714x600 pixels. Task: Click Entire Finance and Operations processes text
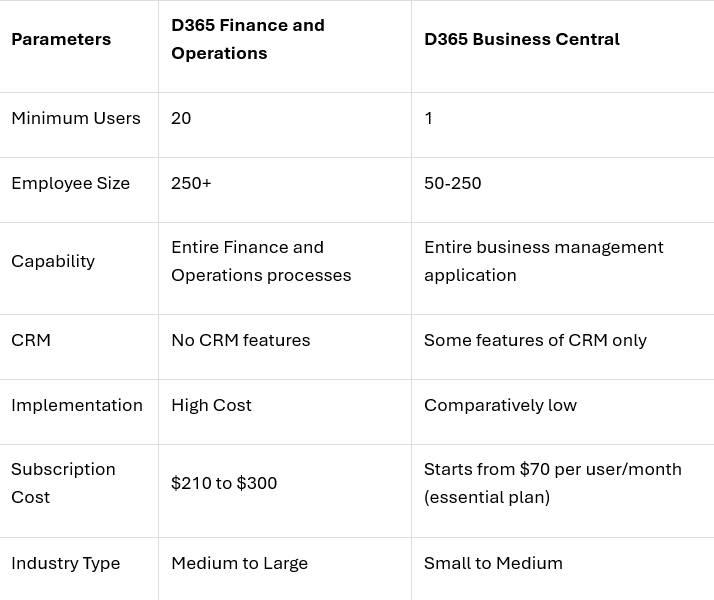tap(261, 261)
